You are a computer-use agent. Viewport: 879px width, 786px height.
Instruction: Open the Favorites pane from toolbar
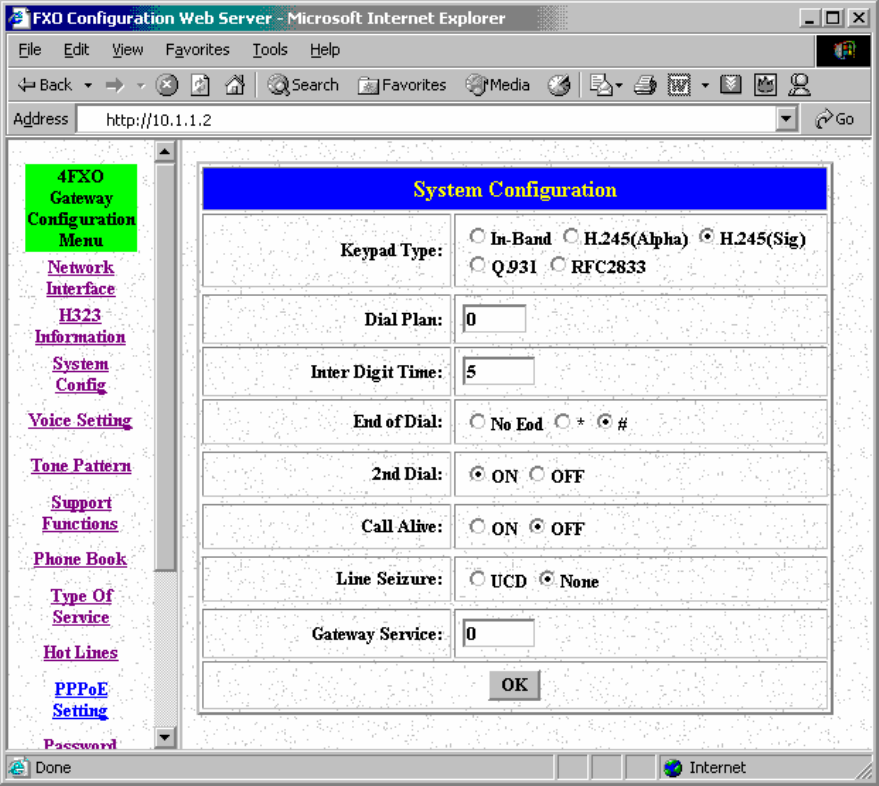tap(403, 86)
